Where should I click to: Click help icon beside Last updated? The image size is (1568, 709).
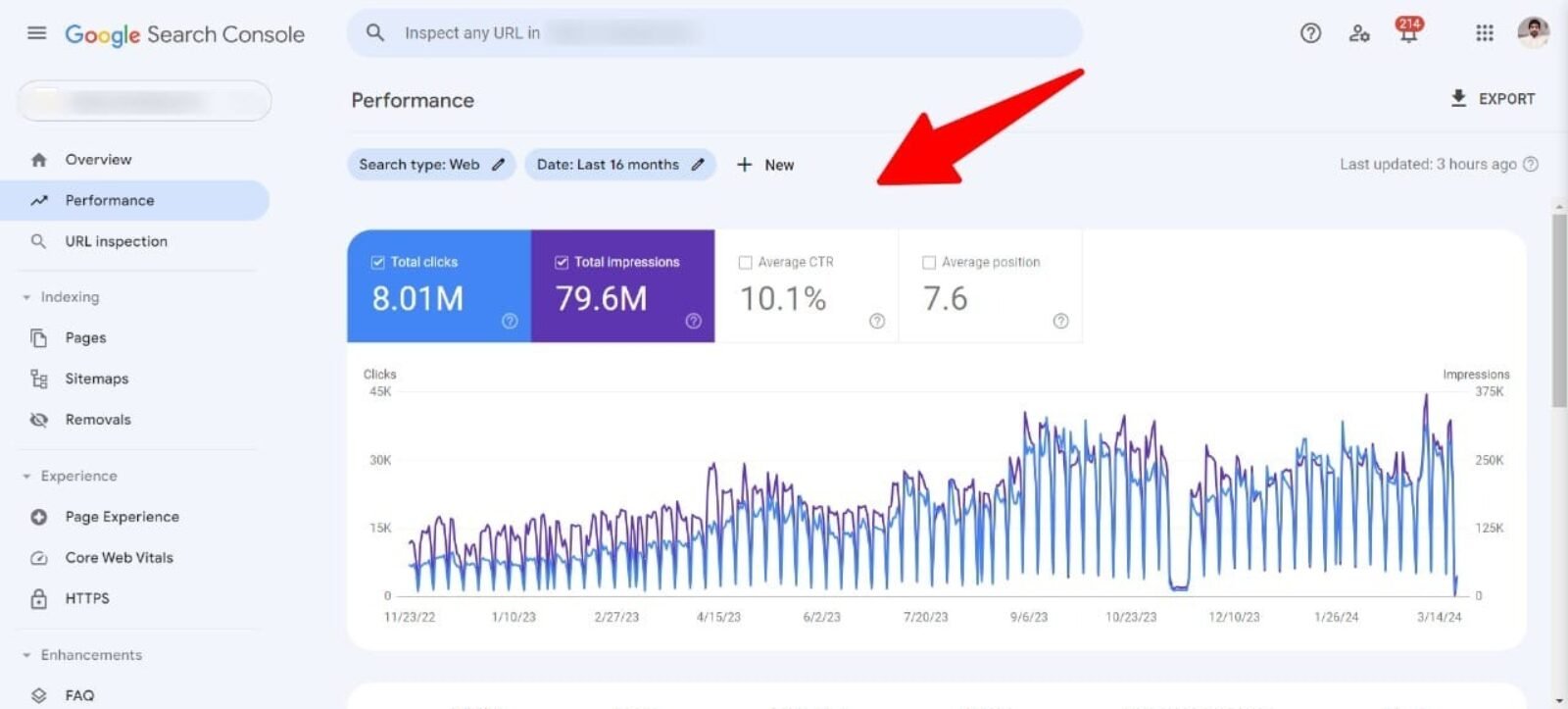(1531, 165)
